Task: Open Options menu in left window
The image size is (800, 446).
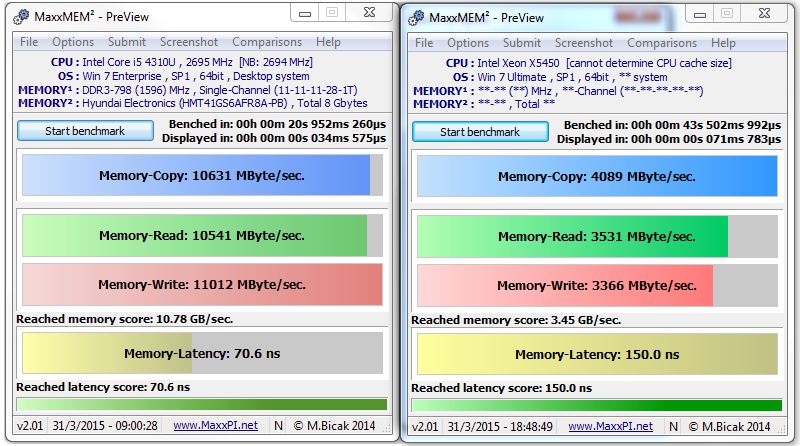Action: [x=73, y=42]
